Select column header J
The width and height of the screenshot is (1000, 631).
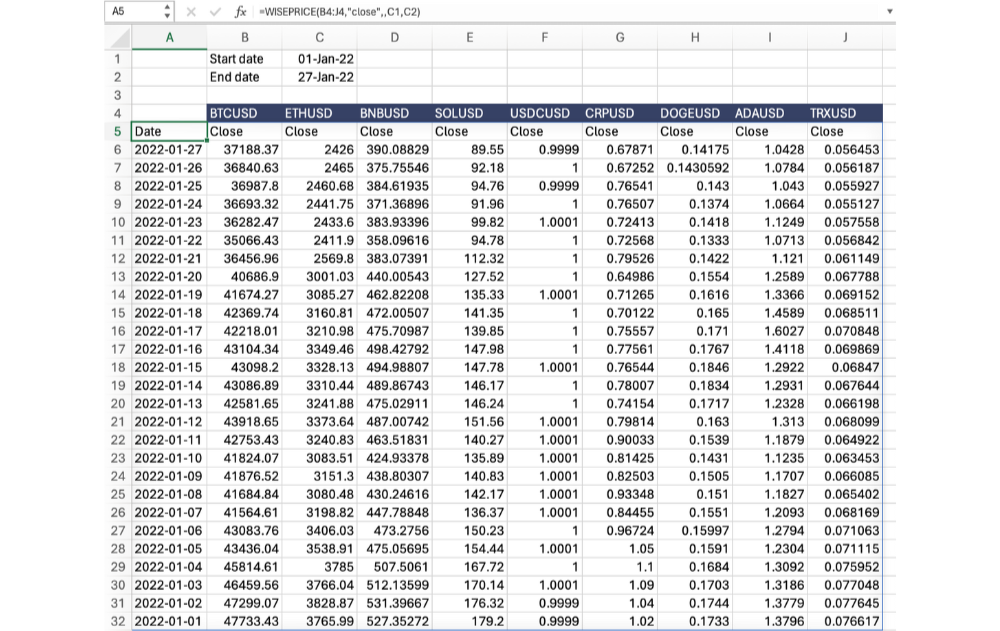click(x=845, y=38)
